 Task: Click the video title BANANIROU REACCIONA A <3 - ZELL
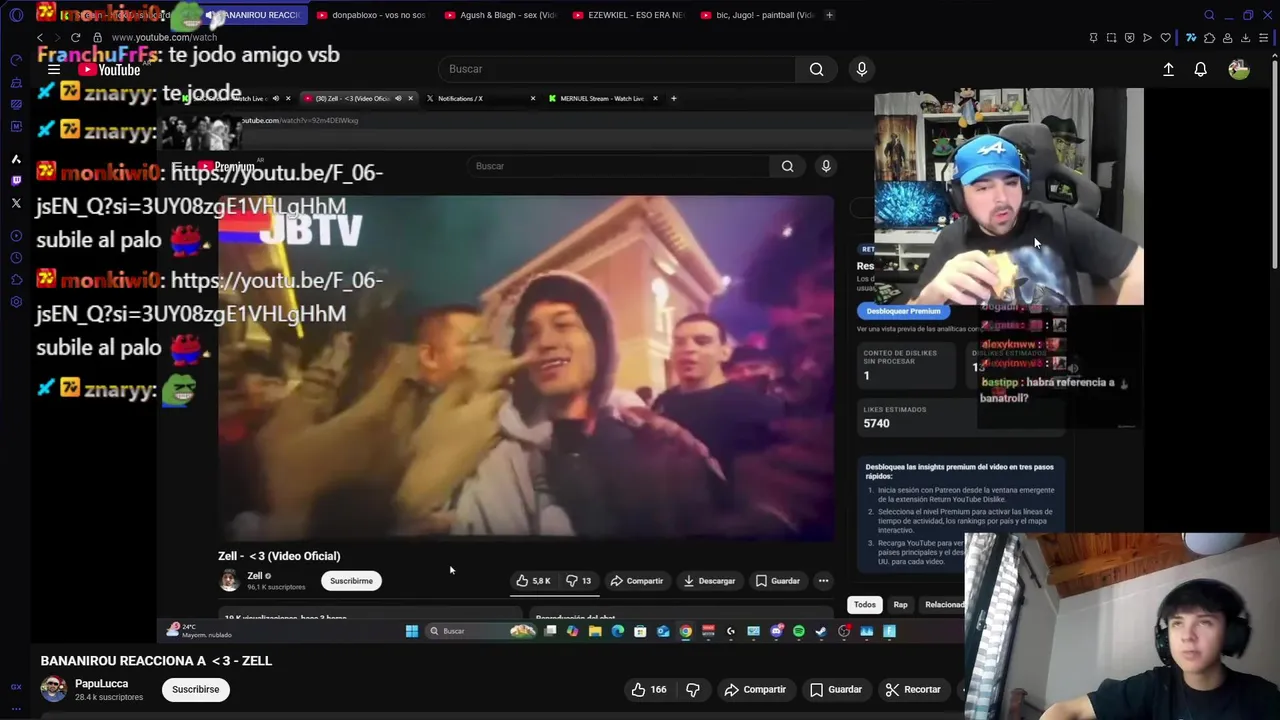[156, 660]
